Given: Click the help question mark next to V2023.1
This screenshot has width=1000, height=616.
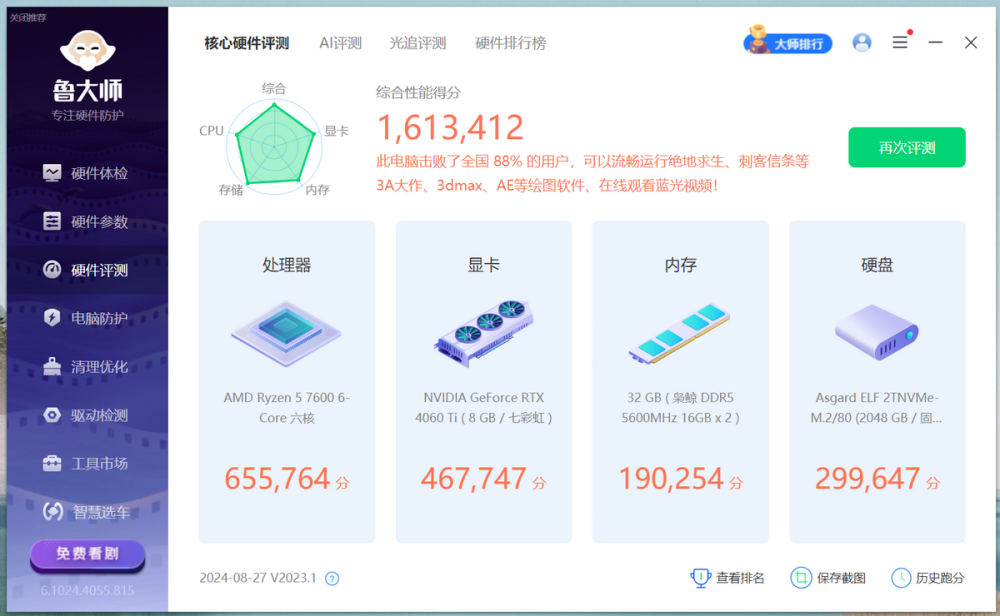Looking at the screenshot, I should coord(332,578).
